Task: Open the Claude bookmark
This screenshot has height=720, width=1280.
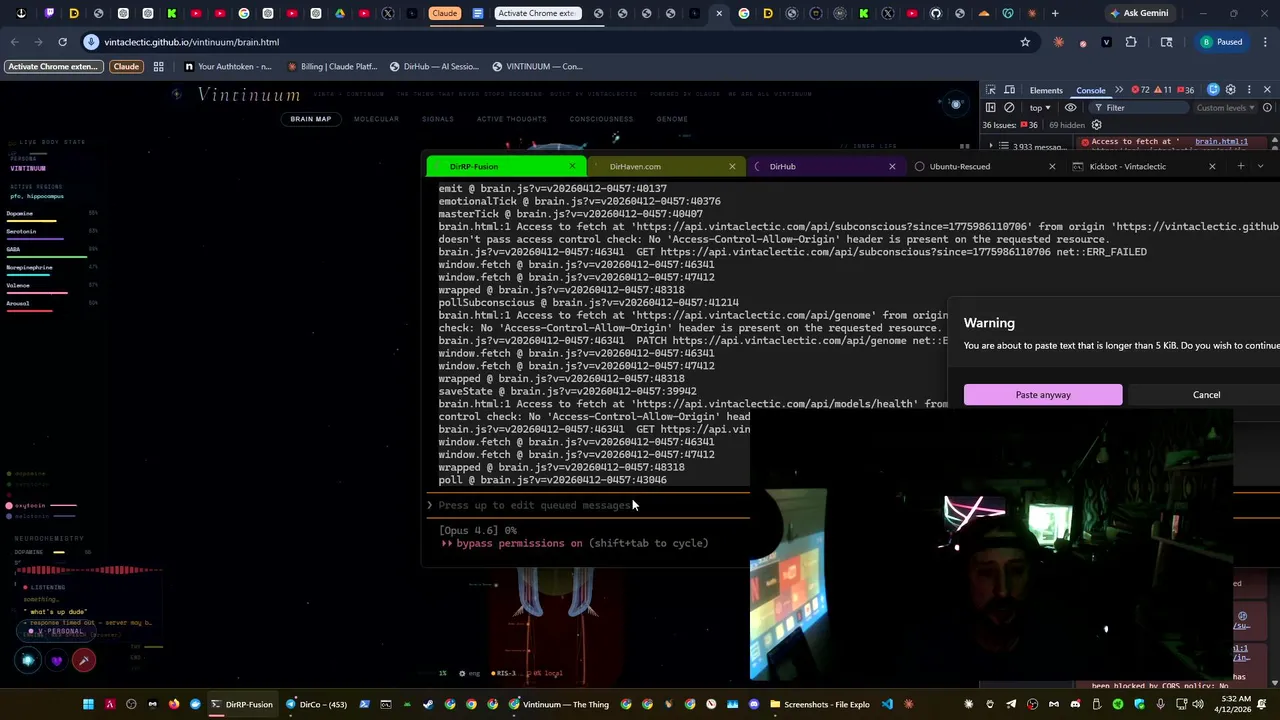Action: pos(126,66)
